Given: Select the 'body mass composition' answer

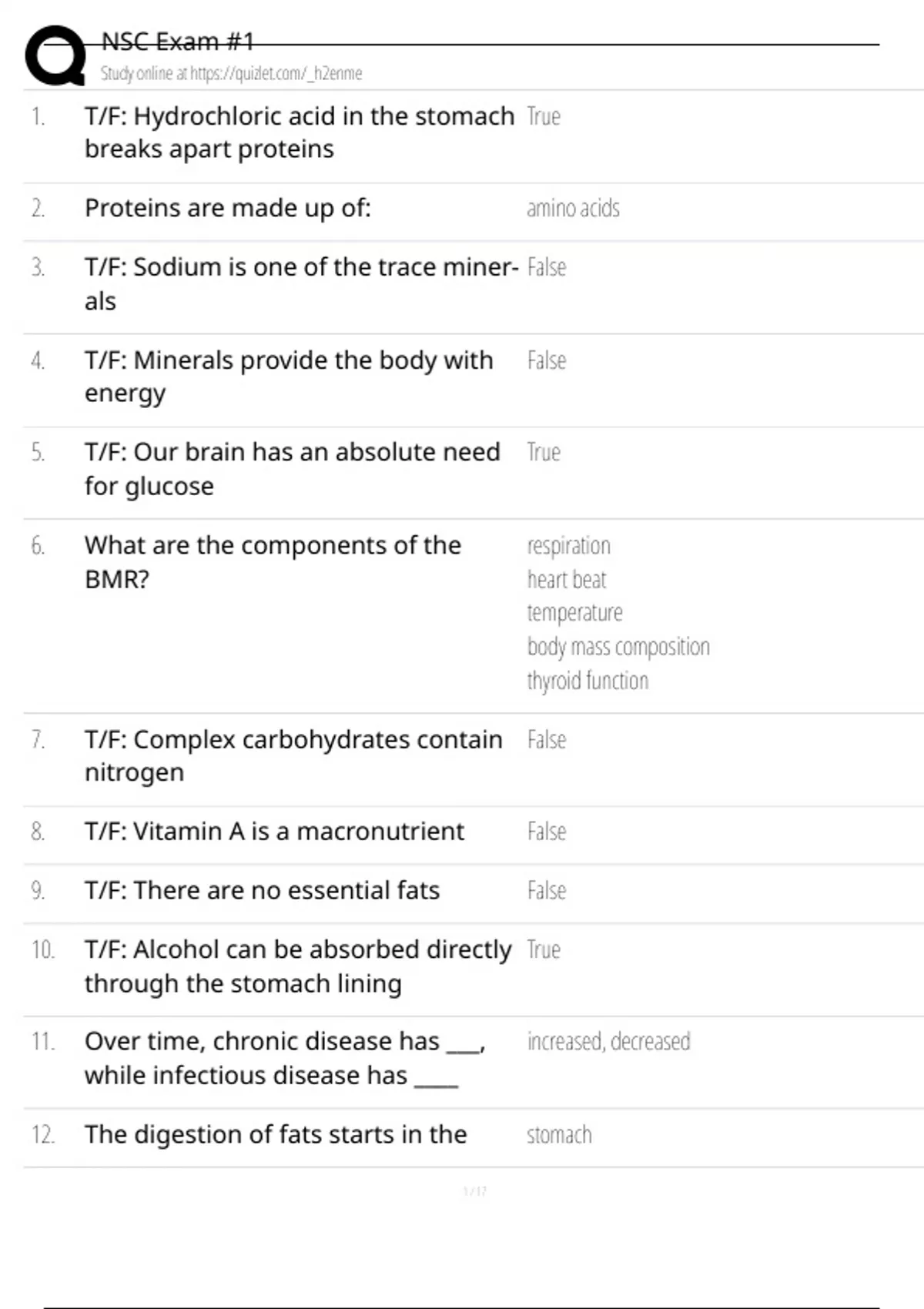Looking at the screenshot, I should [x=618, y=647].
